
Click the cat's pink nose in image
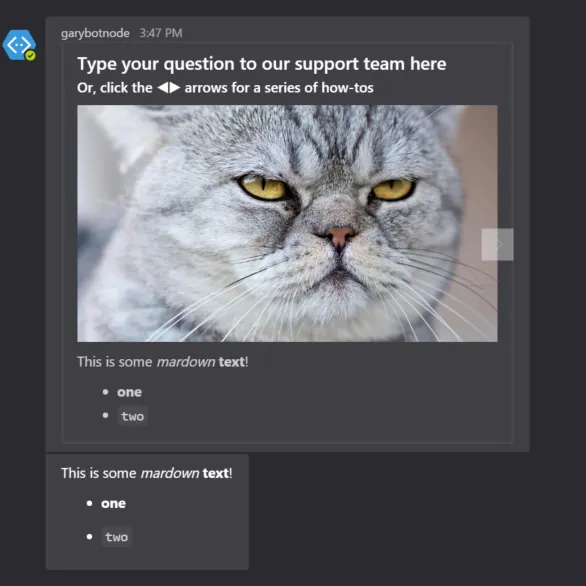[x=339, y=236]
